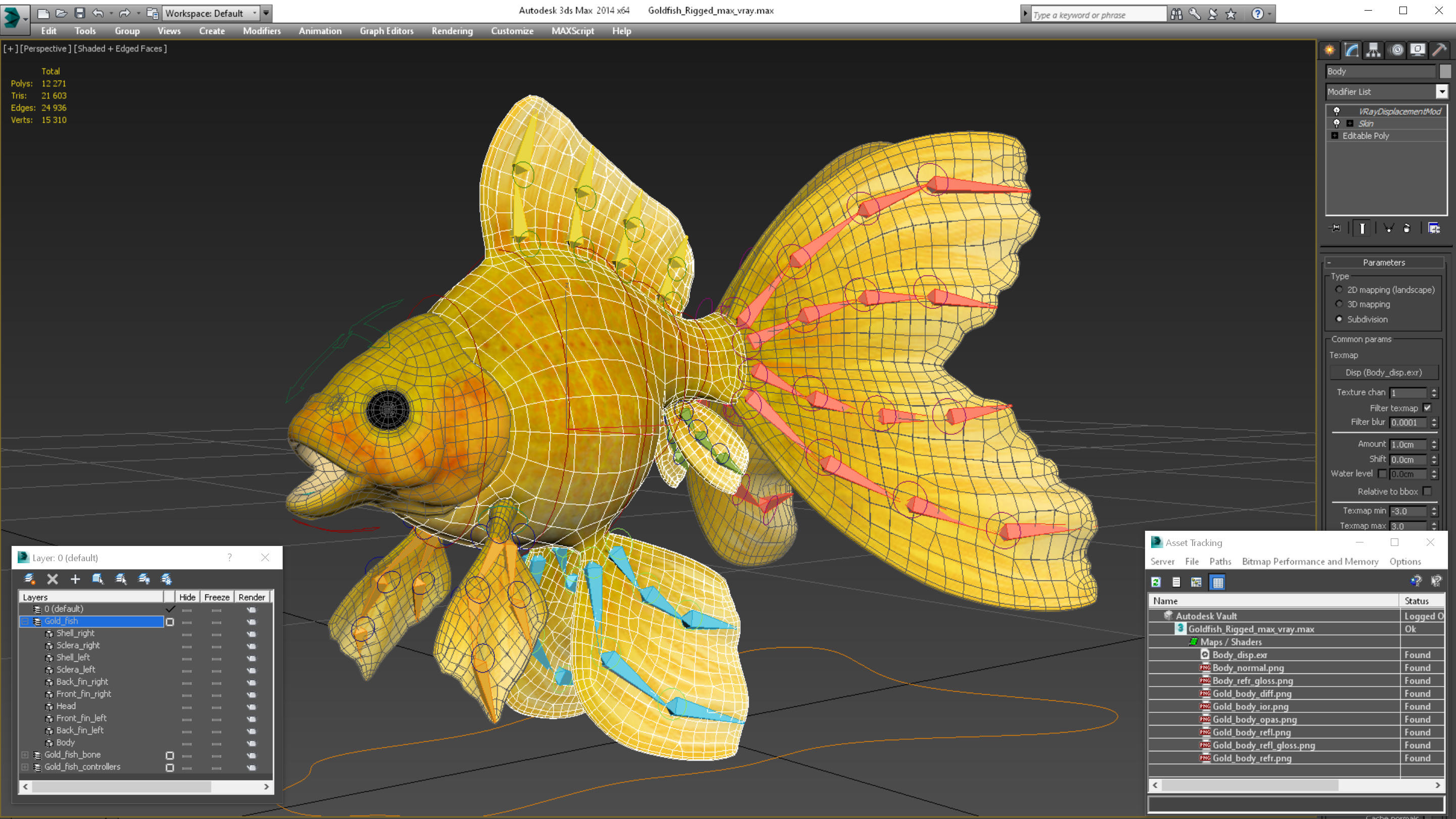Open the Utilities hammer panel tab
This screenshot has width=1456, height=819.
click(1439, 51)
